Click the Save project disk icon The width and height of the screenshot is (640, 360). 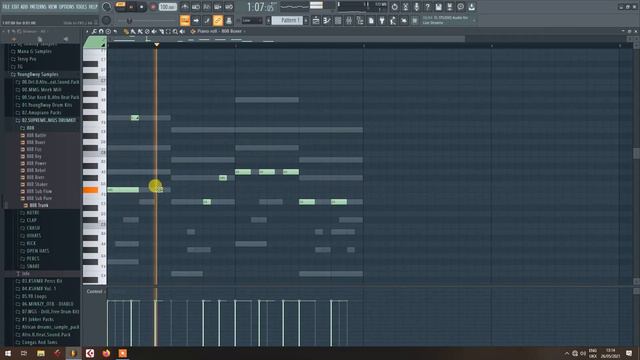tap(438, 7)
